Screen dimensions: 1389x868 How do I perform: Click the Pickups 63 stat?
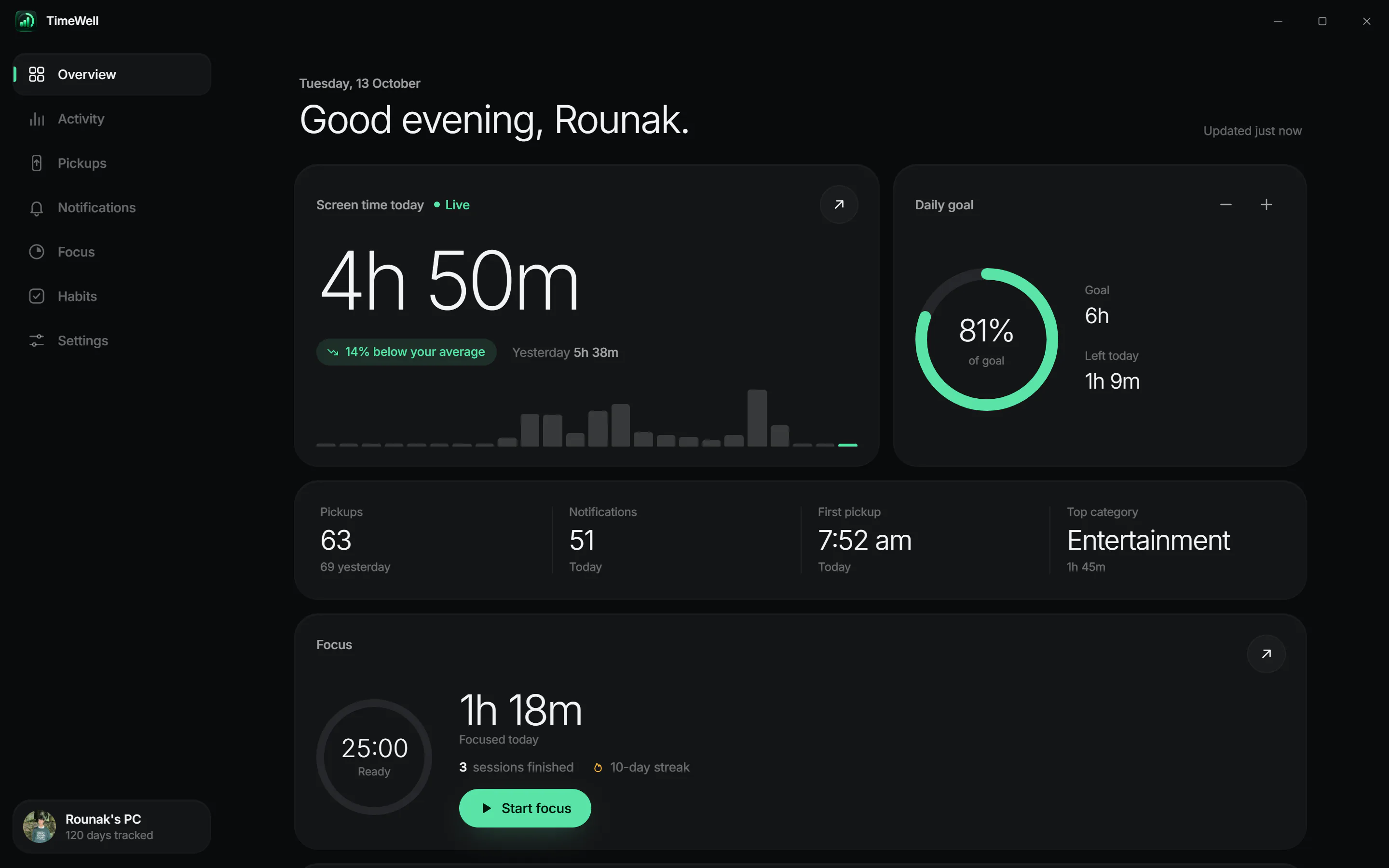(336, 540)
